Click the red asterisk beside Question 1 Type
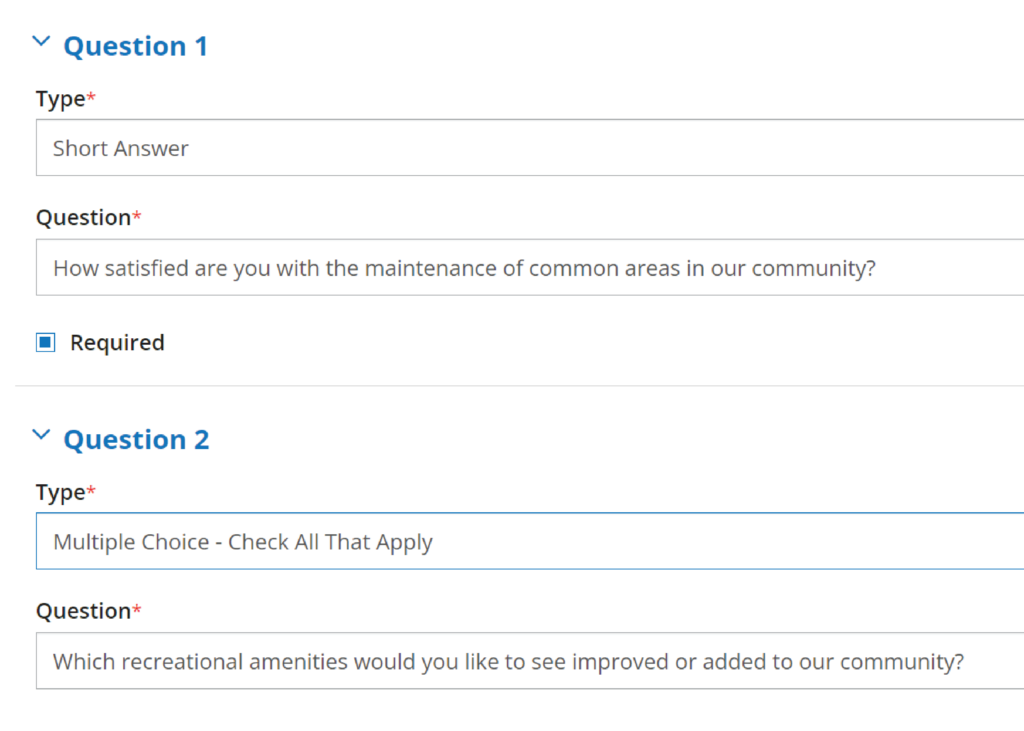The height and width of the screenshot is (731, 1024). tap(91, 97)
